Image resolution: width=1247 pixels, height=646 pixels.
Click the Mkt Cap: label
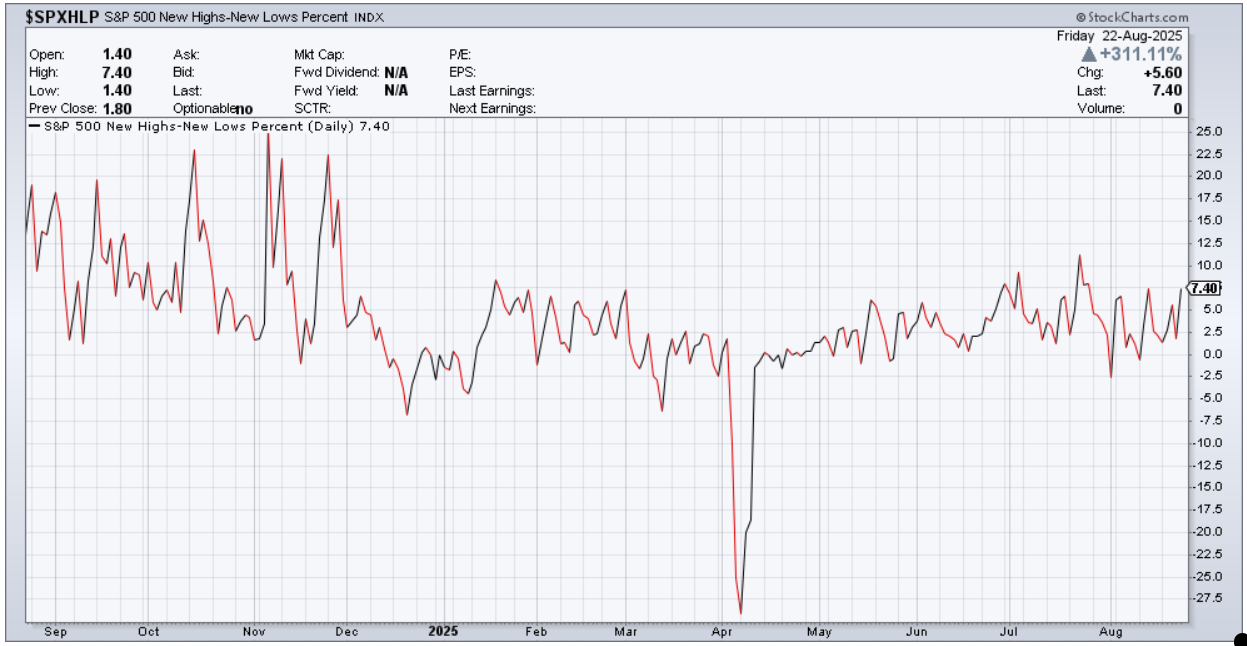319,54
